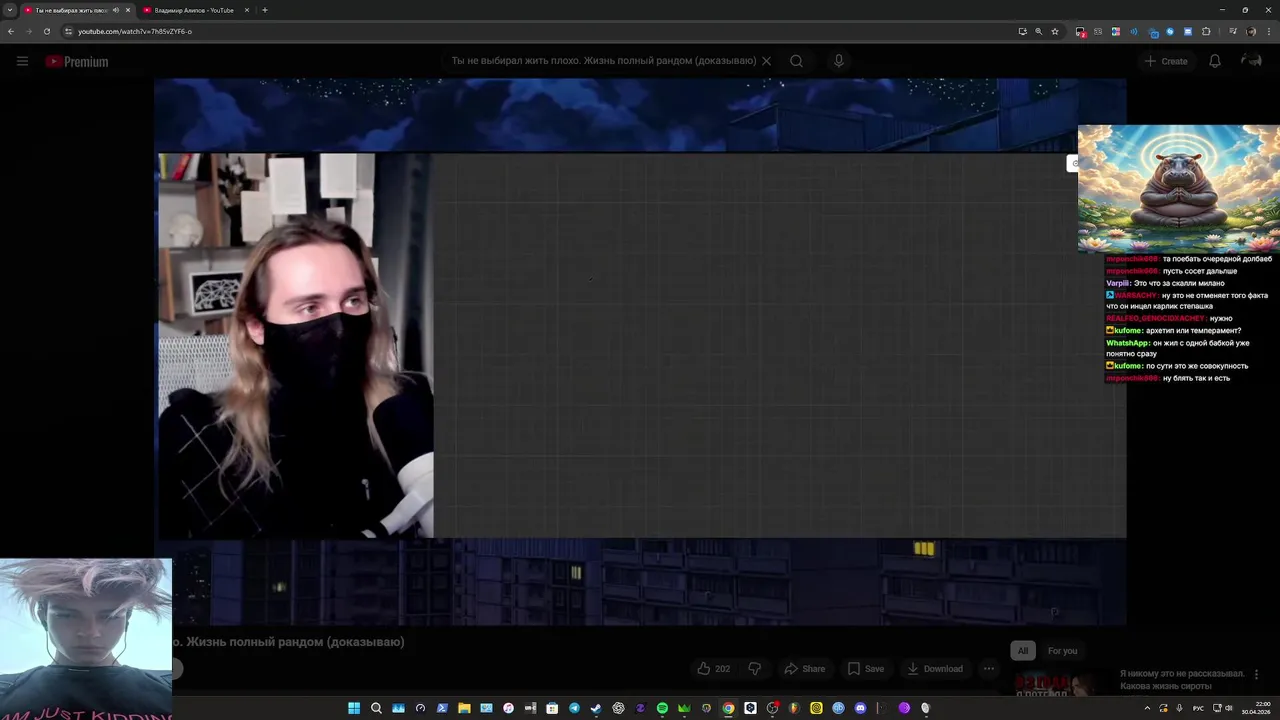Switch to Chrome in the taskbar
This screenshot has height=720, width=1280.
click(x=728, y=708)
